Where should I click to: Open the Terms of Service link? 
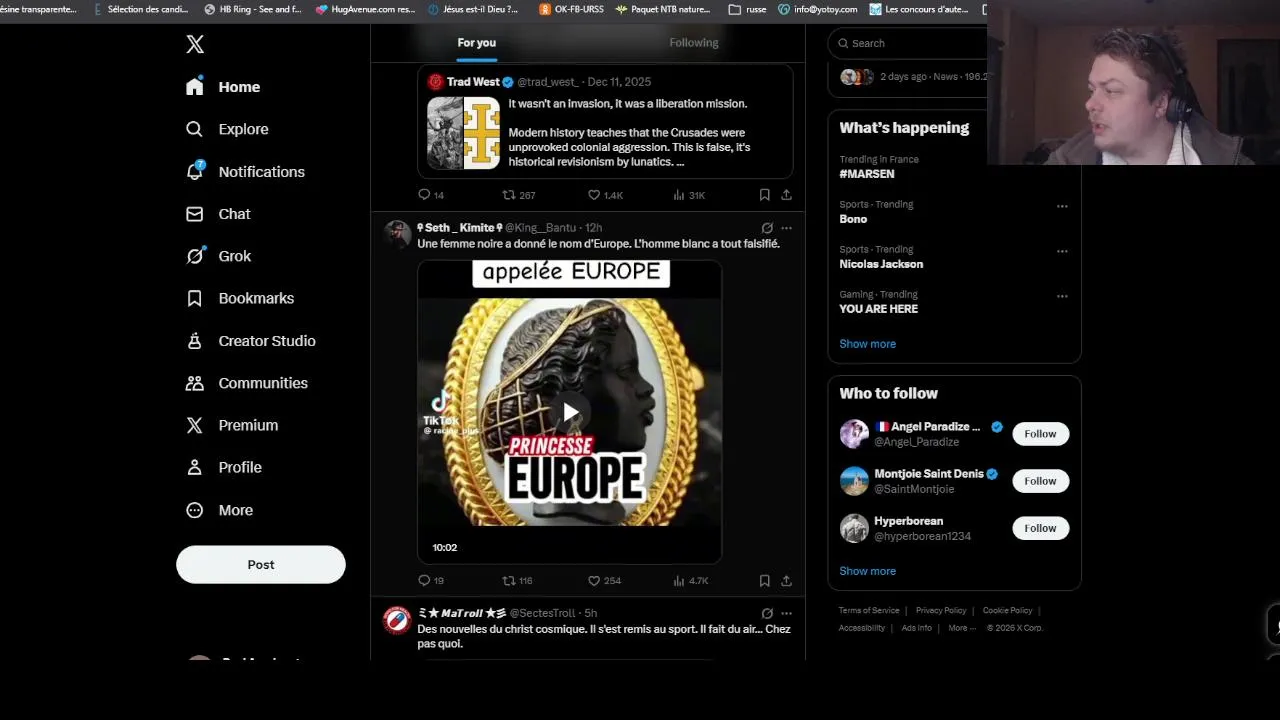869,610
